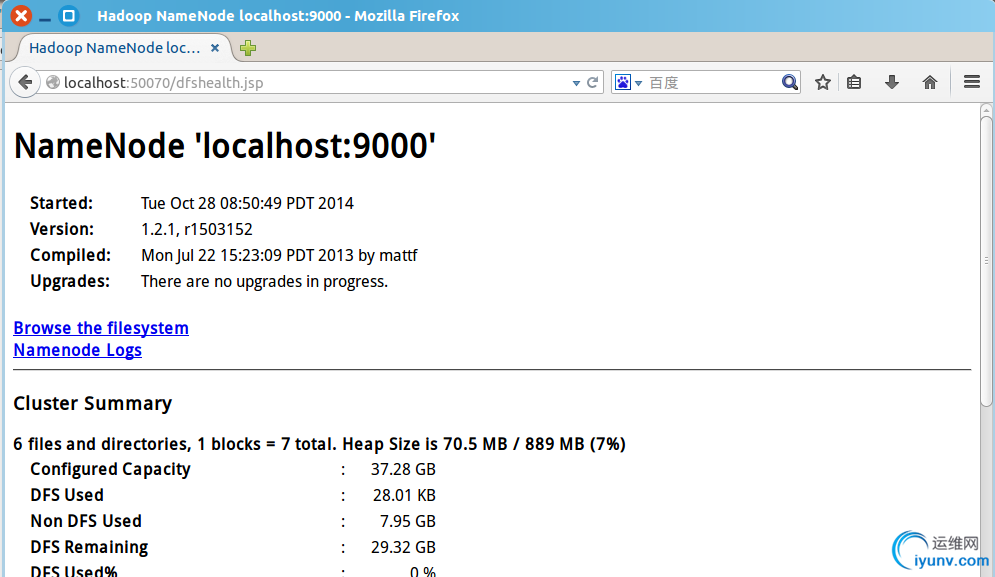Click the search magnifier icon
The height and width of the screenshot is (577, 995).
pyautogui.click(x=789, y=82)
